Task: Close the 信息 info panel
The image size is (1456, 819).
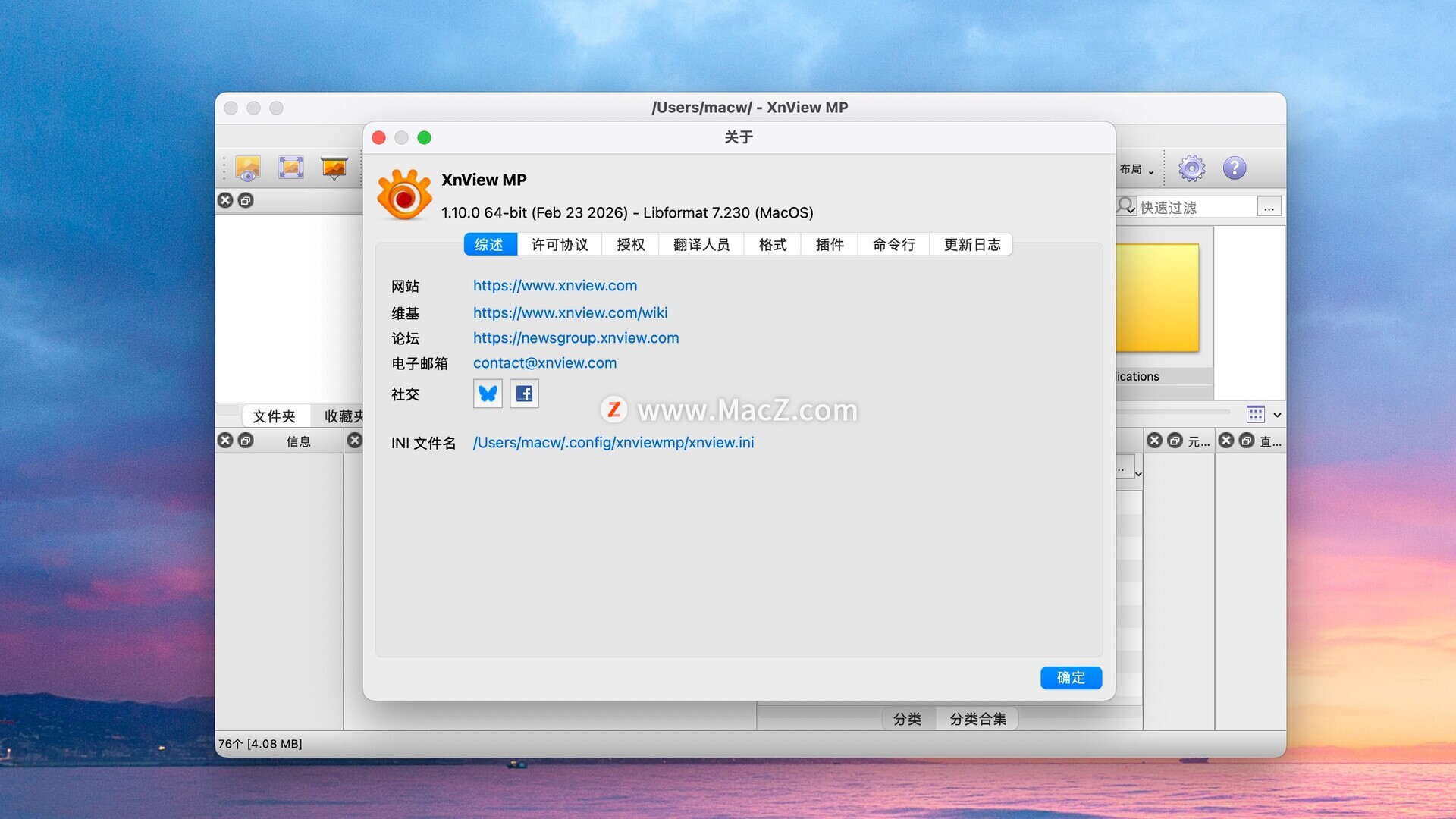Action: point(225,441)
